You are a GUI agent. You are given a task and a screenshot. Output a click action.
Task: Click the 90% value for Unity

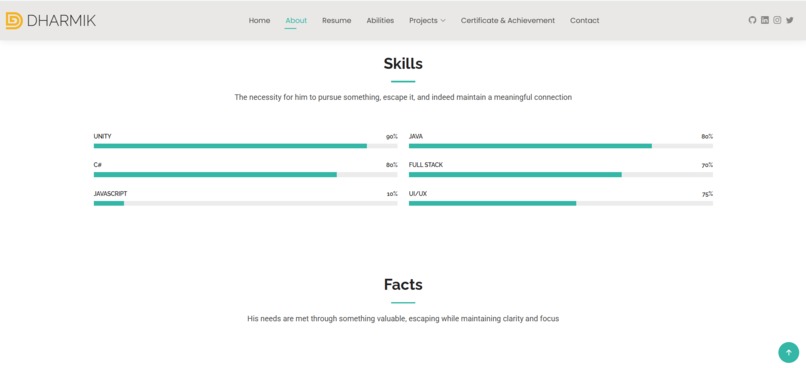[392, 137]
